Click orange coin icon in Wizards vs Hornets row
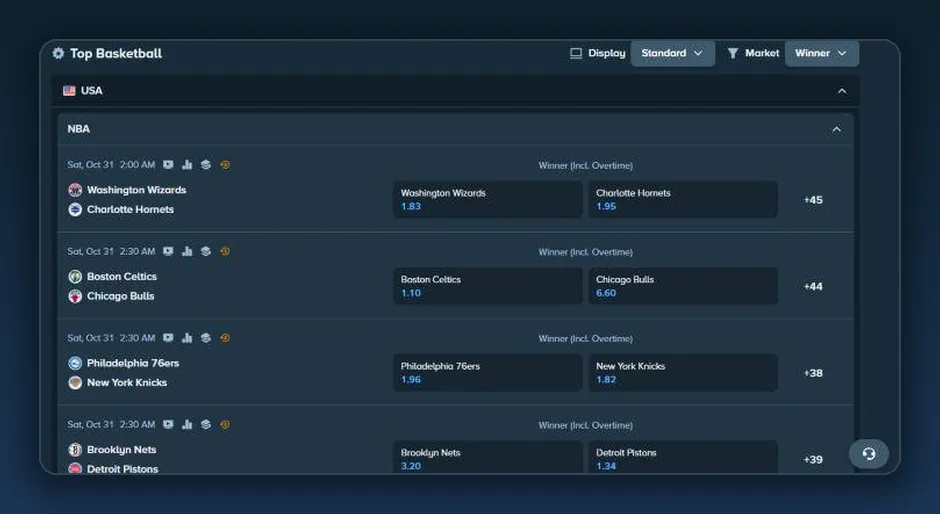Screen dimensions: 940x514 click(x=225, y=164)
